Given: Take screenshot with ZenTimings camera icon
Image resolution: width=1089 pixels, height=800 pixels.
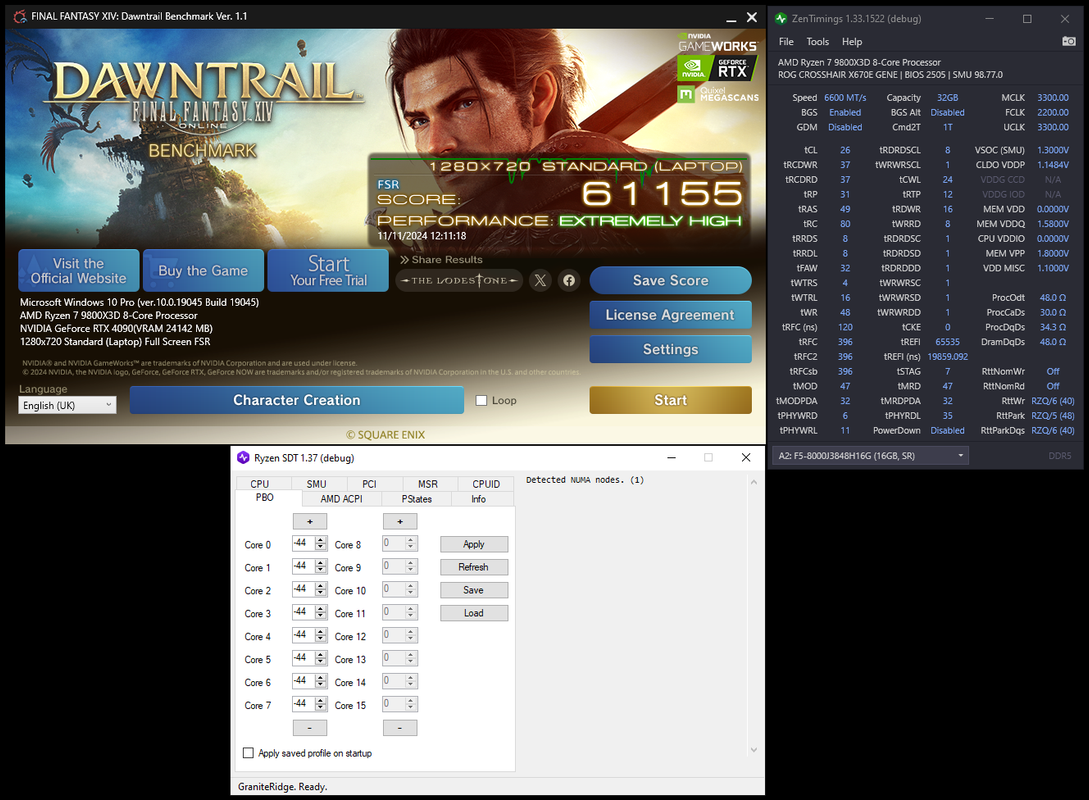Looking at the screenshot, I should [x=1069, y=42].
